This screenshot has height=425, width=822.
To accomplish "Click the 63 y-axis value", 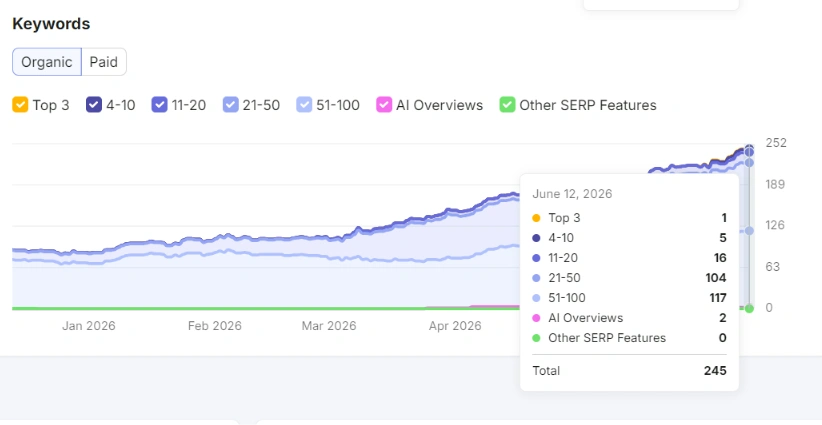I will [x=773, y=267].
